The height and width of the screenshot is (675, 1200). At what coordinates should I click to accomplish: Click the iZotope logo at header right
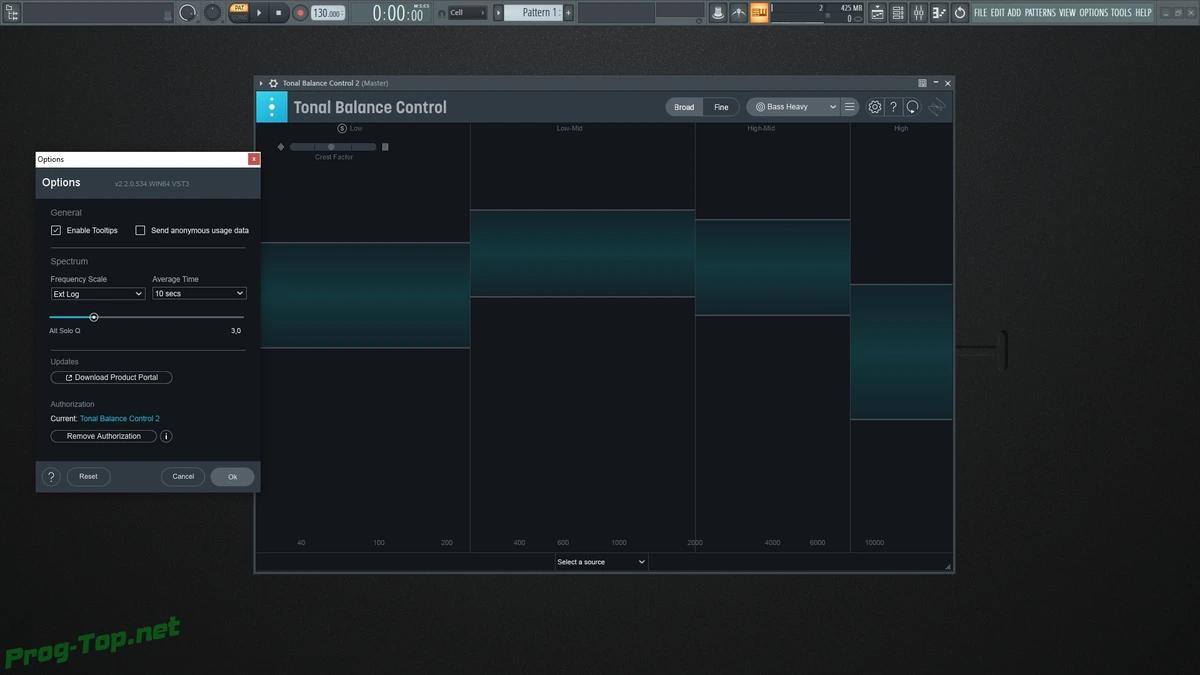click(x=937, y=107)
